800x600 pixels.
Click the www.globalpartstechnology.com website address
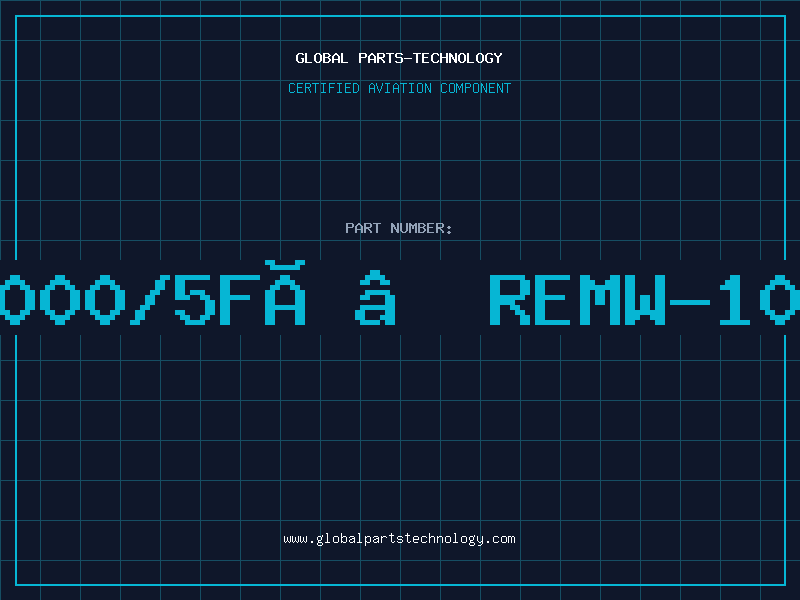[x=399, y=539]
